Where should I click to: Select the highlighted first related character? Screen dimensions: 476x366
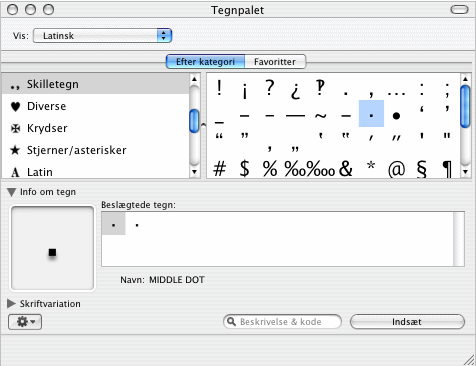[114, 224]
